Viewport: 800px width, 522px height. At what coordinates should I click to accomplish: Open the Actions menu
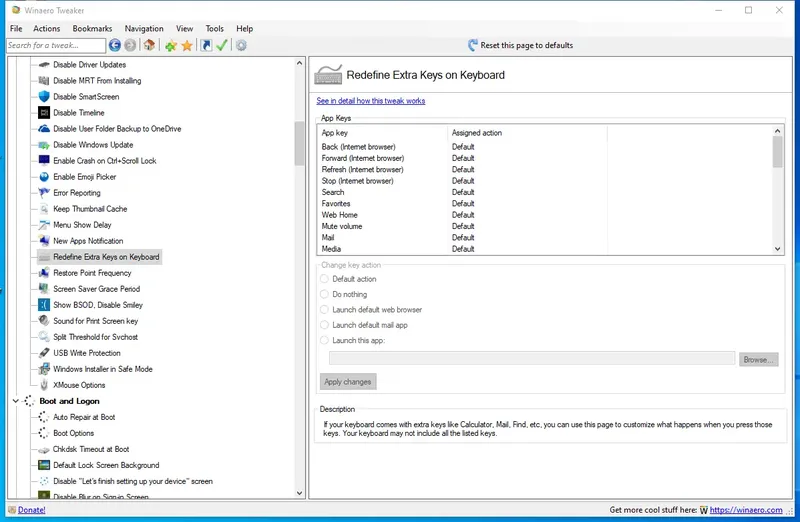tap(46, 29)
